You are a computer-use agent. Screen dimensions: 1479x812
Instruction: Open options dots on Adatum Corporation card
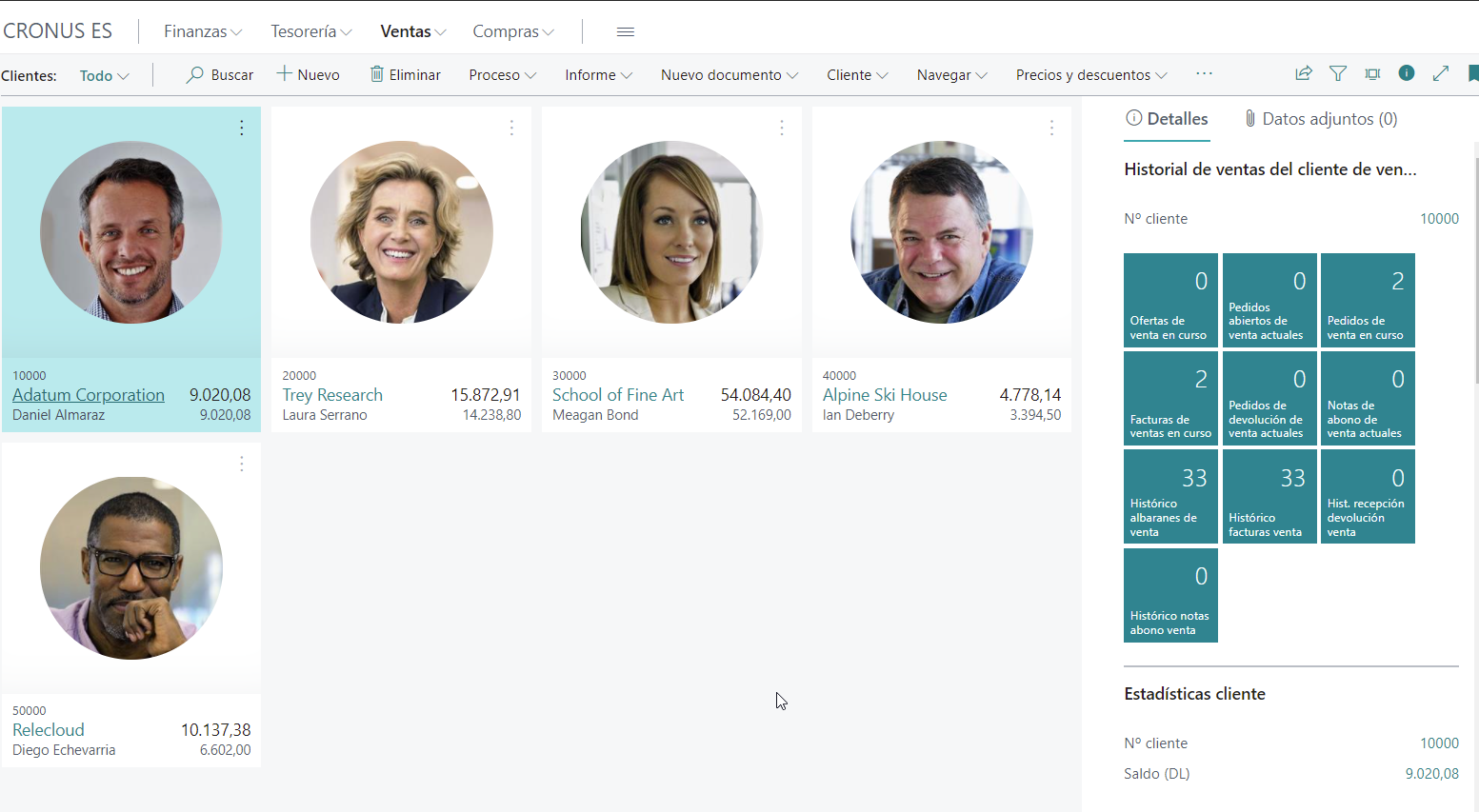tap(242, 128)
